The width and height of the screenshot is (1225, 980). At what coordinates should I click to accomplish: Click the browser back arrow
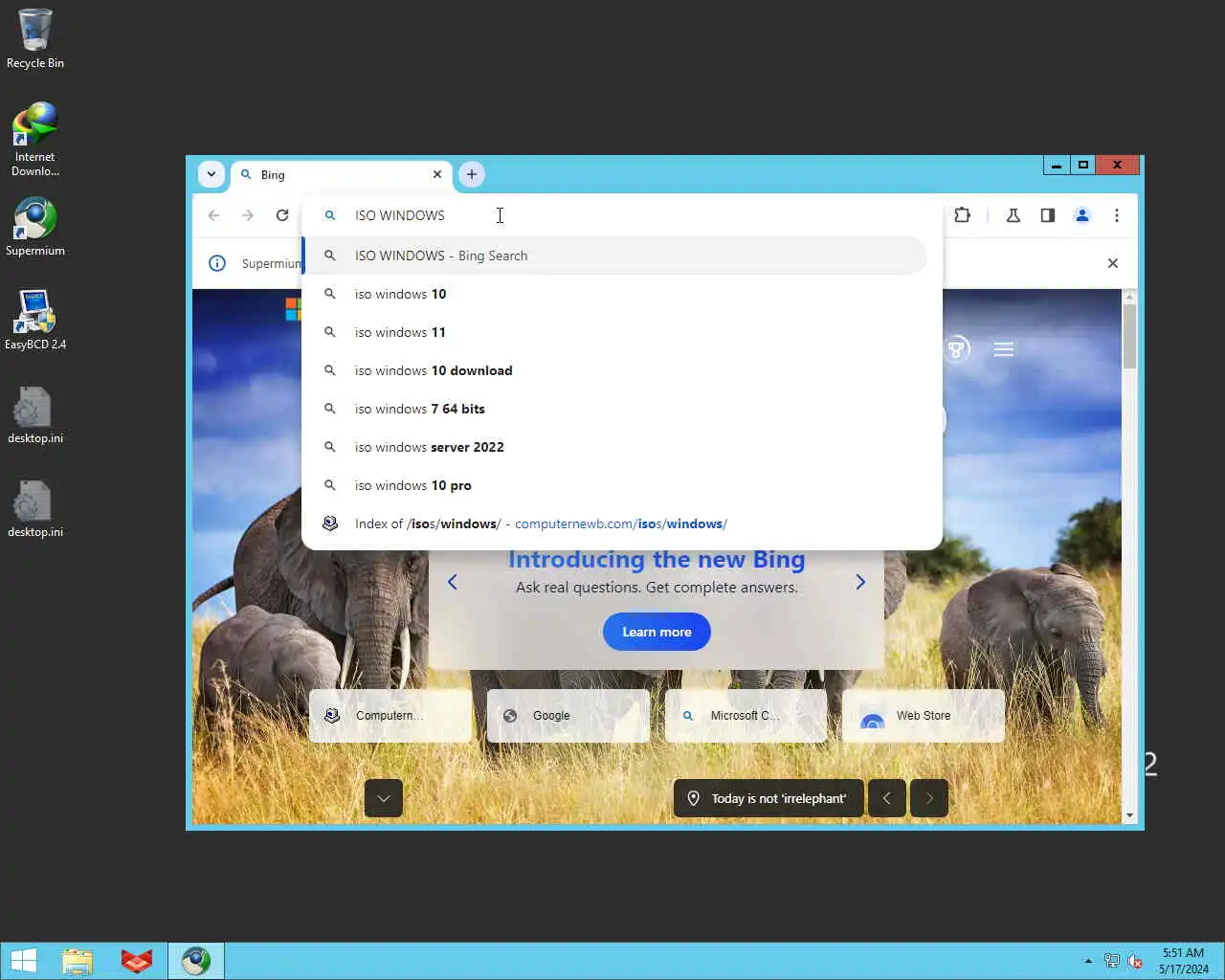(x=213, y=215)
